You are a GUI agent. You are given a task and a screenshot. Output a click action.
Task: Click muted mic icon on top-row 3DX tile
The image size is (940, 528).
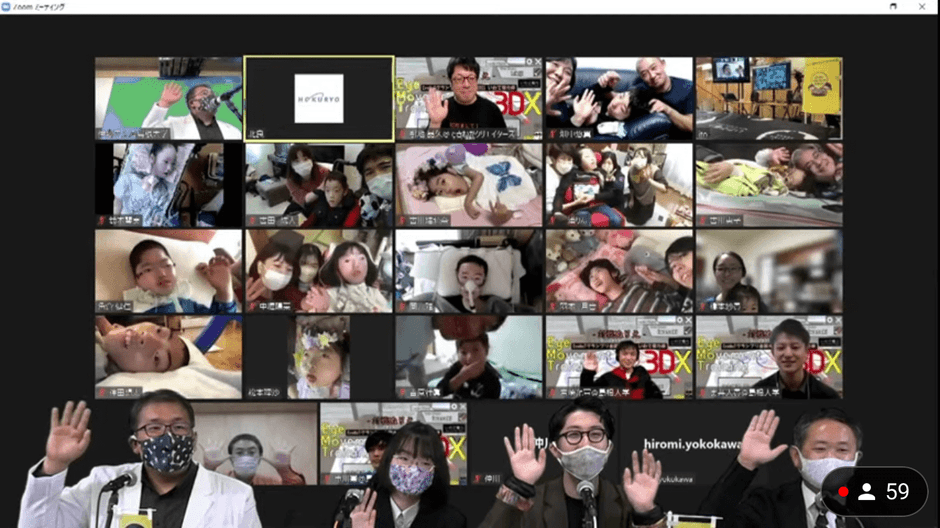[x=402, y=133]
